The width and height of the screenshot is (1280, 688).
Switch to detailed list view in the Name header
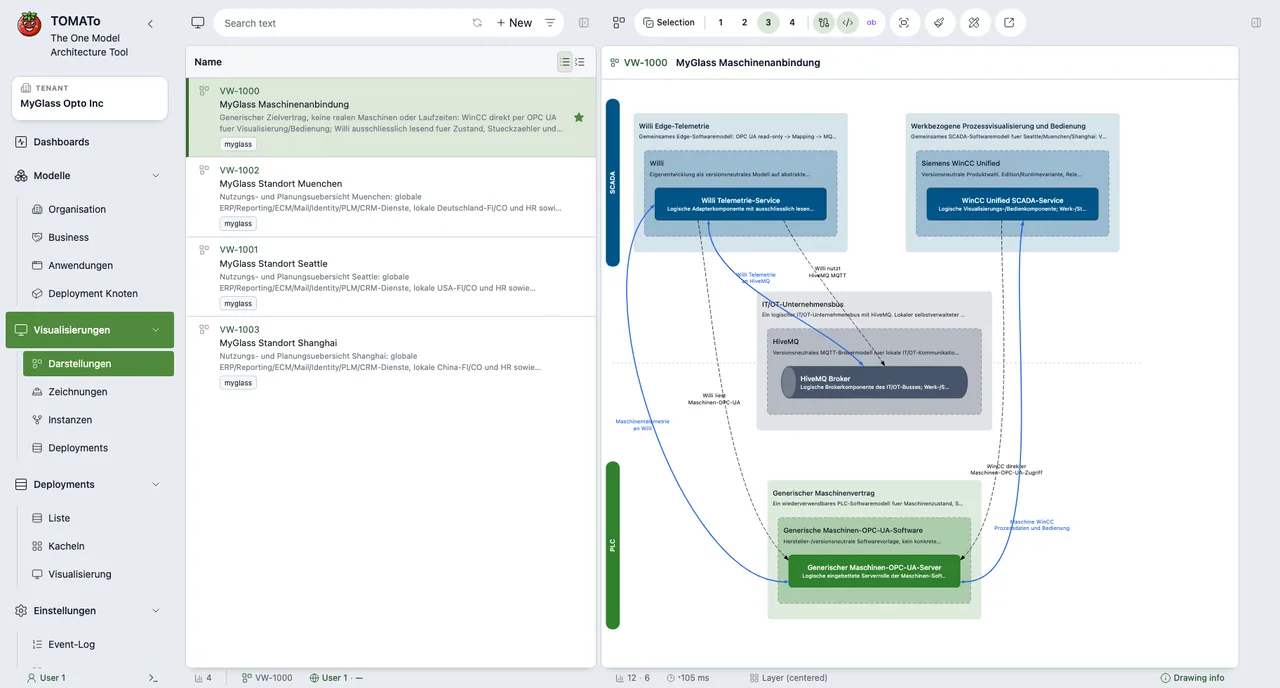(x=580, y=62)
